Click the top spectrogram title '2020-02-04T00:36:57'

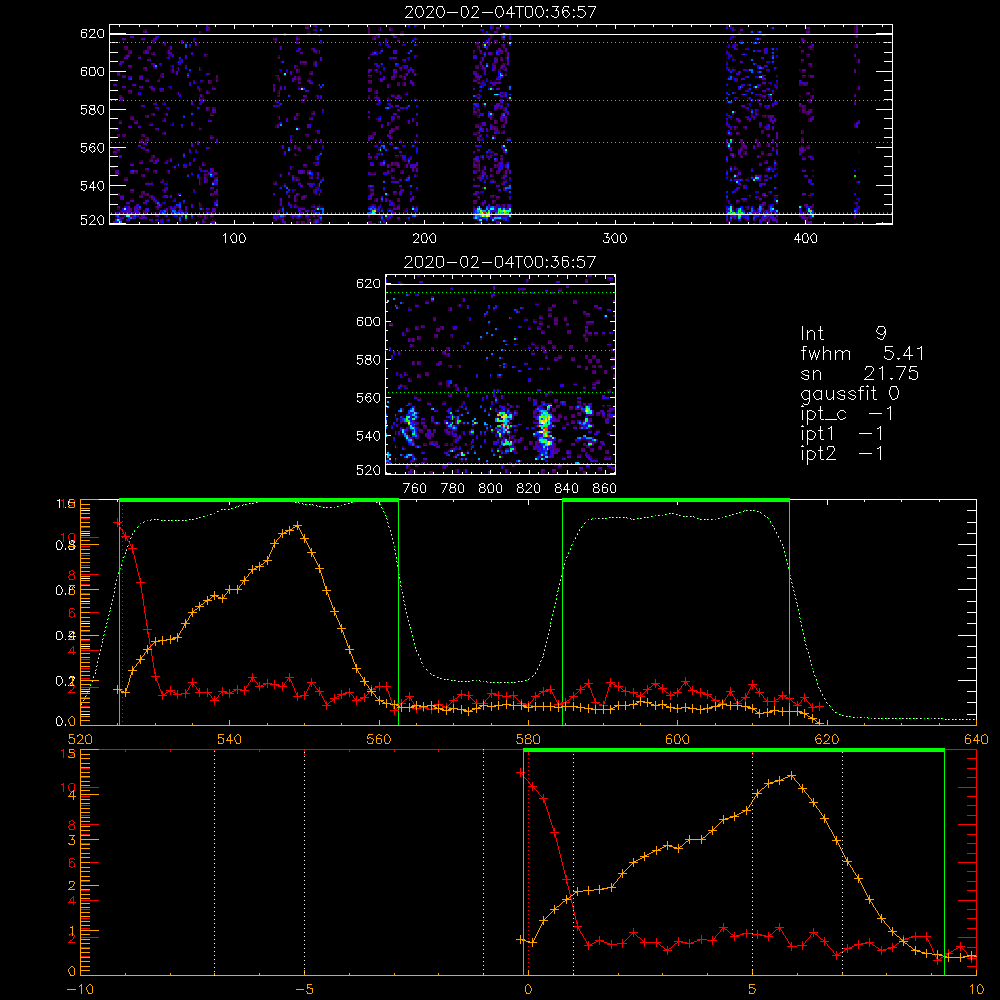[501, 12]
